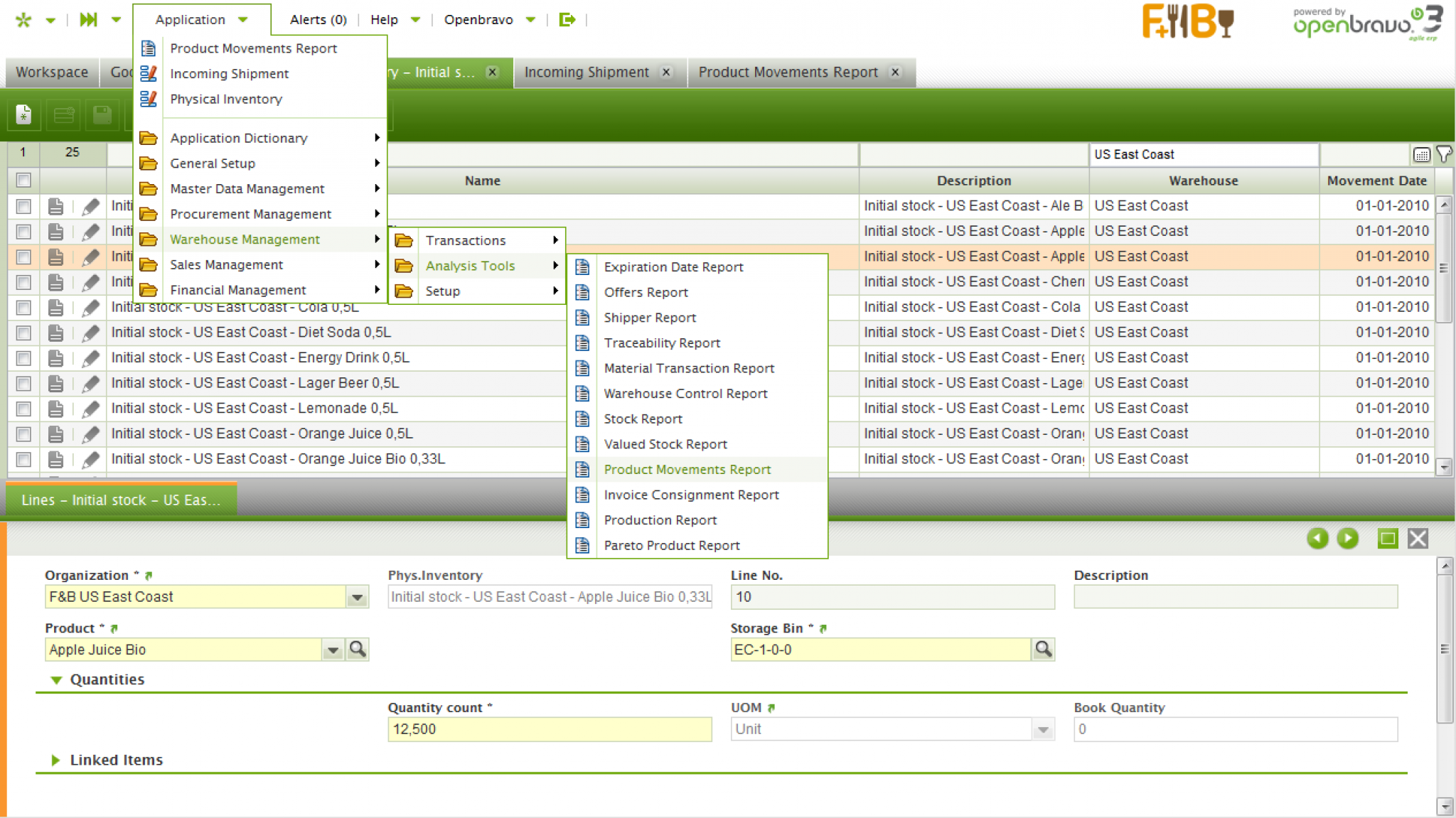The height and width of the screenshot is (818, 1456).
Task: Expand the Linked Items section
Action: (x=56, y=760)
